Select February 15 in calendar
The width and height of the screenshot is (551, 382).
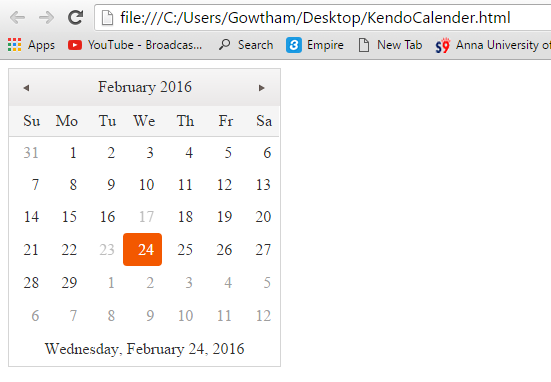click(x=69, y=217)
